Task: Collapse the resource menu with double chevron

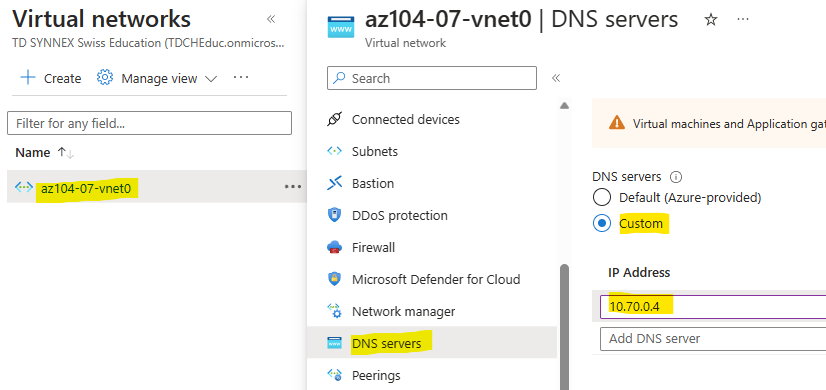Action: pos(556,78)
